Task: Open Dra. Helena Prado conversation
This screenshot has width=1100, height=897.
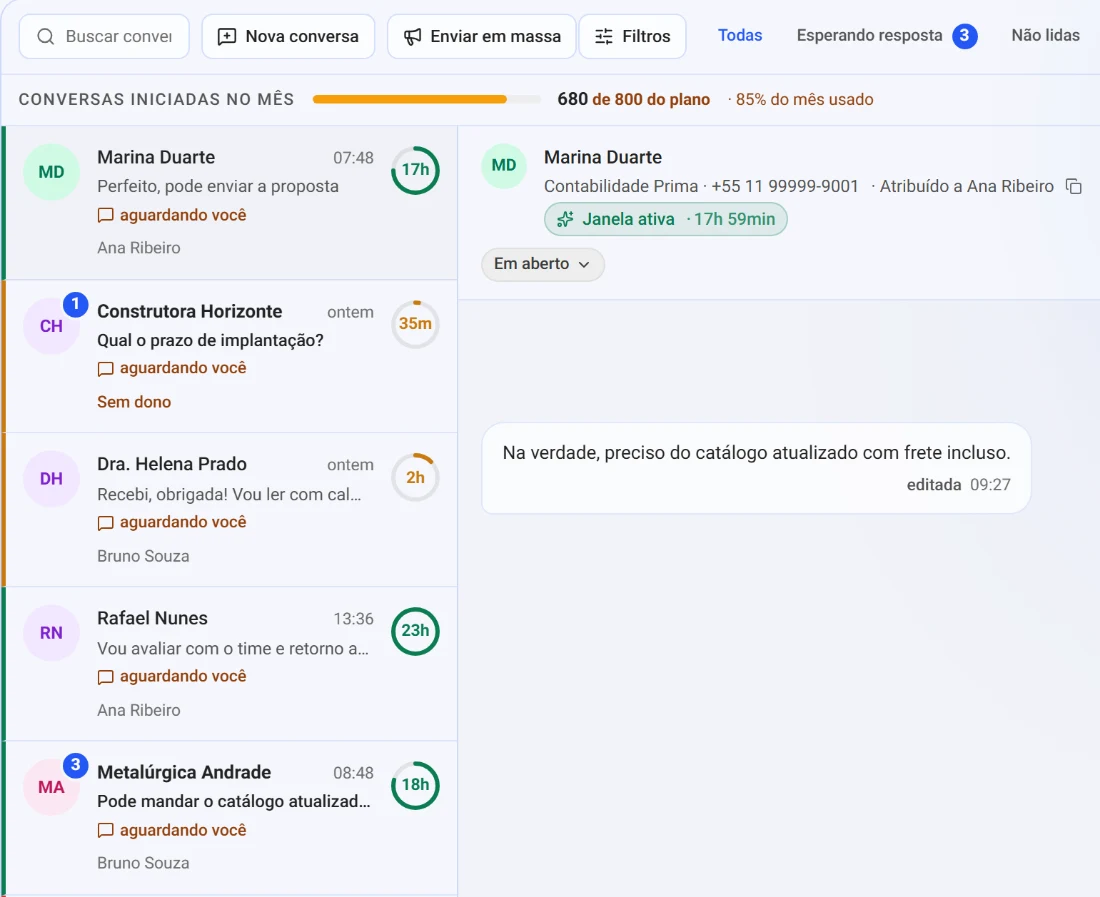Action: (231, 510)
